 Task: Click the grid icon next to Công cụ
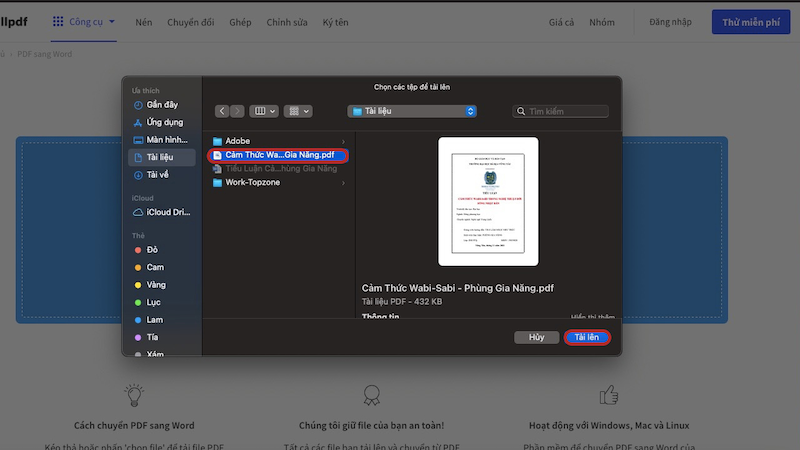(58, 21)
